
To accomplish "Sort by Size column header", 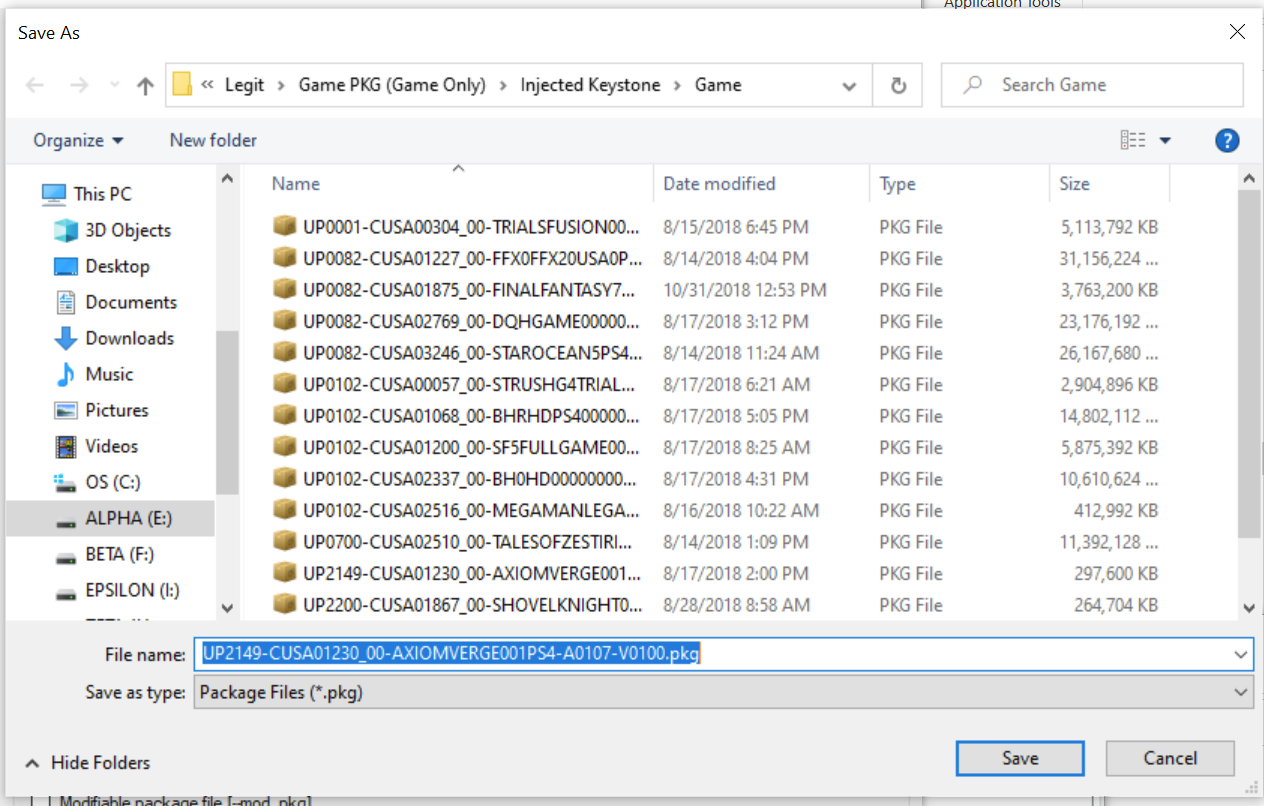I will 1075,184.
